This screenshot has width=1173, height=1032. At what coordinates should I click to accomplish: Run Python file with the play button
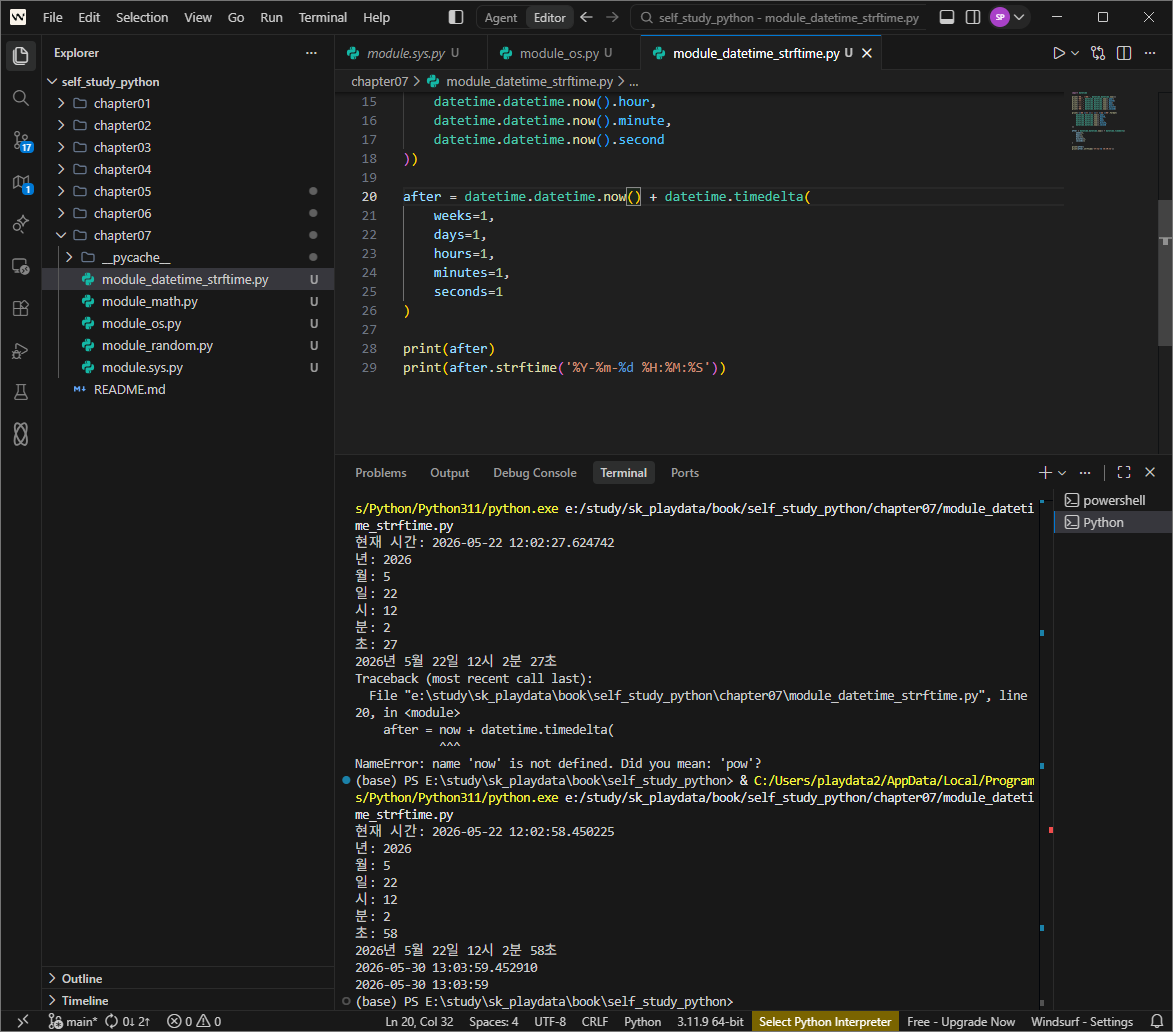point(1058,53)
